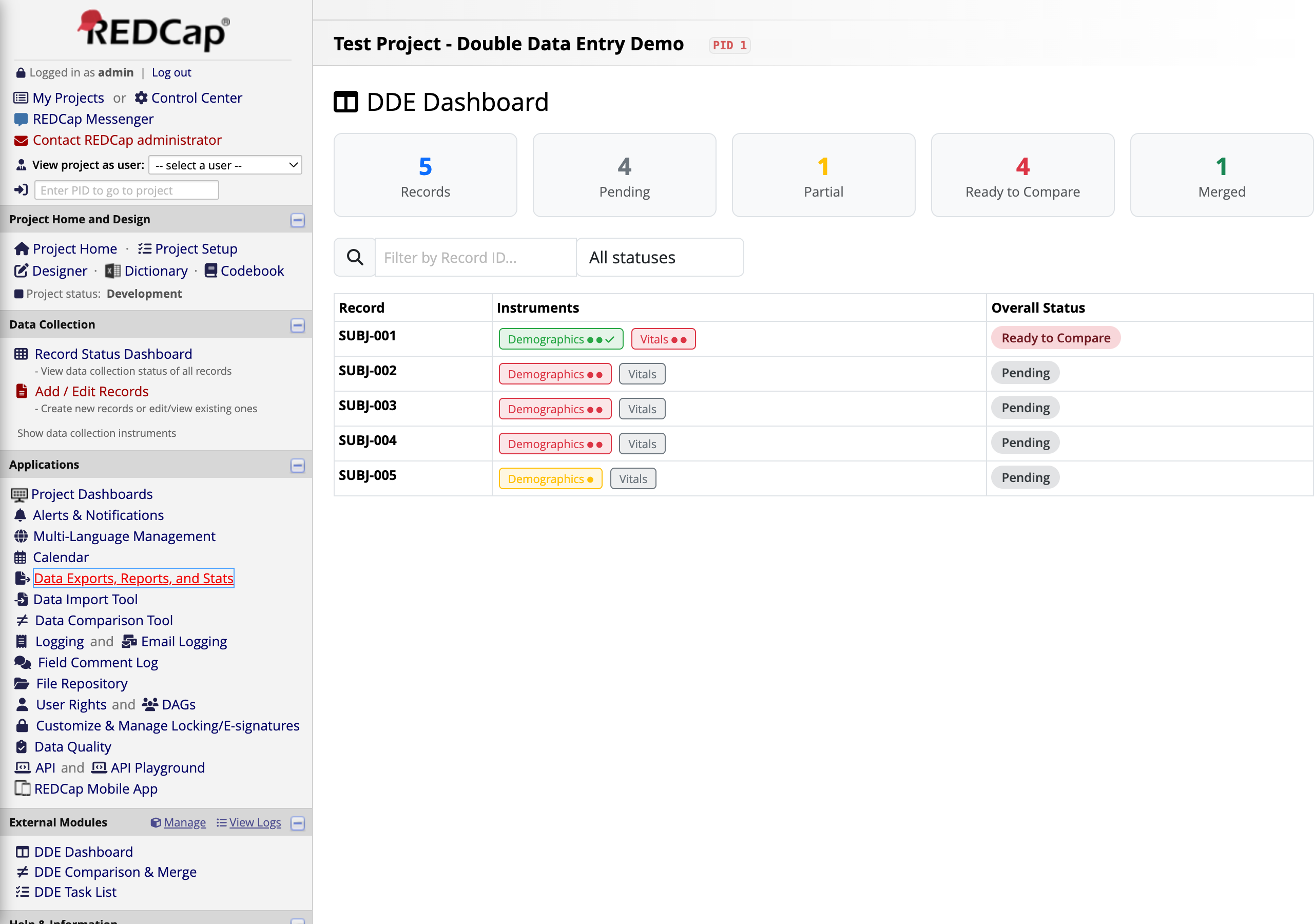Open Email Logging
Screen dimensions: 1314x924
tap(184, 641)
